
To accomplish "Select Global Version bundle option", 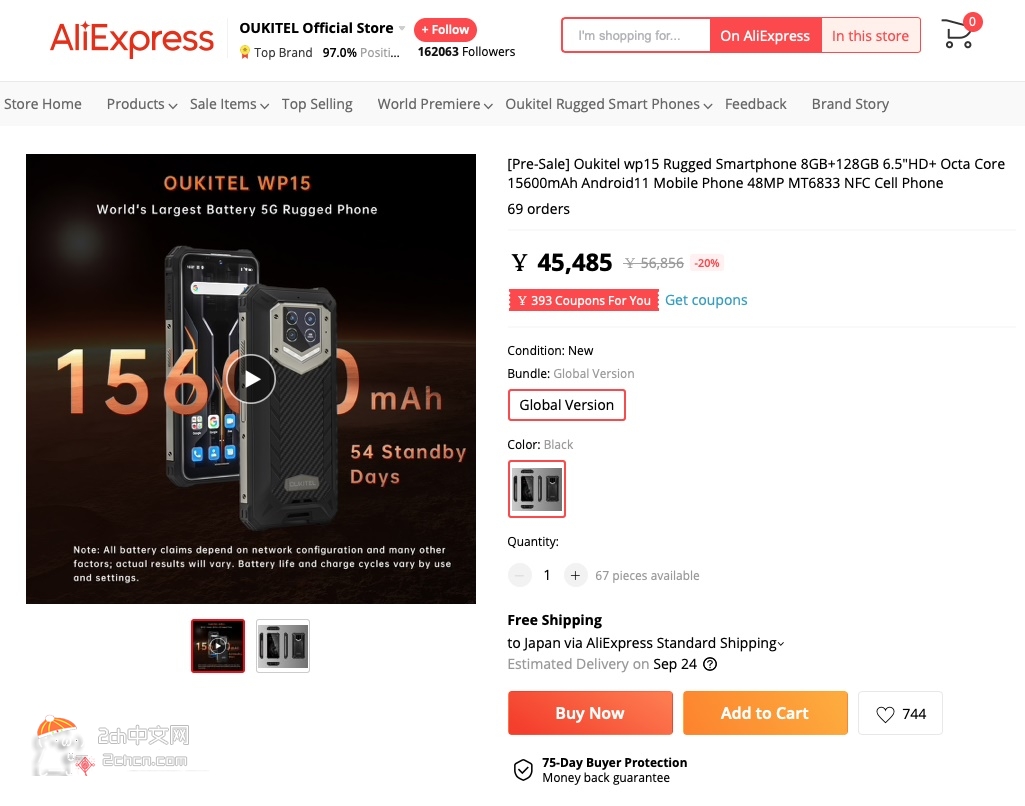I will click(x=567, y=405).
